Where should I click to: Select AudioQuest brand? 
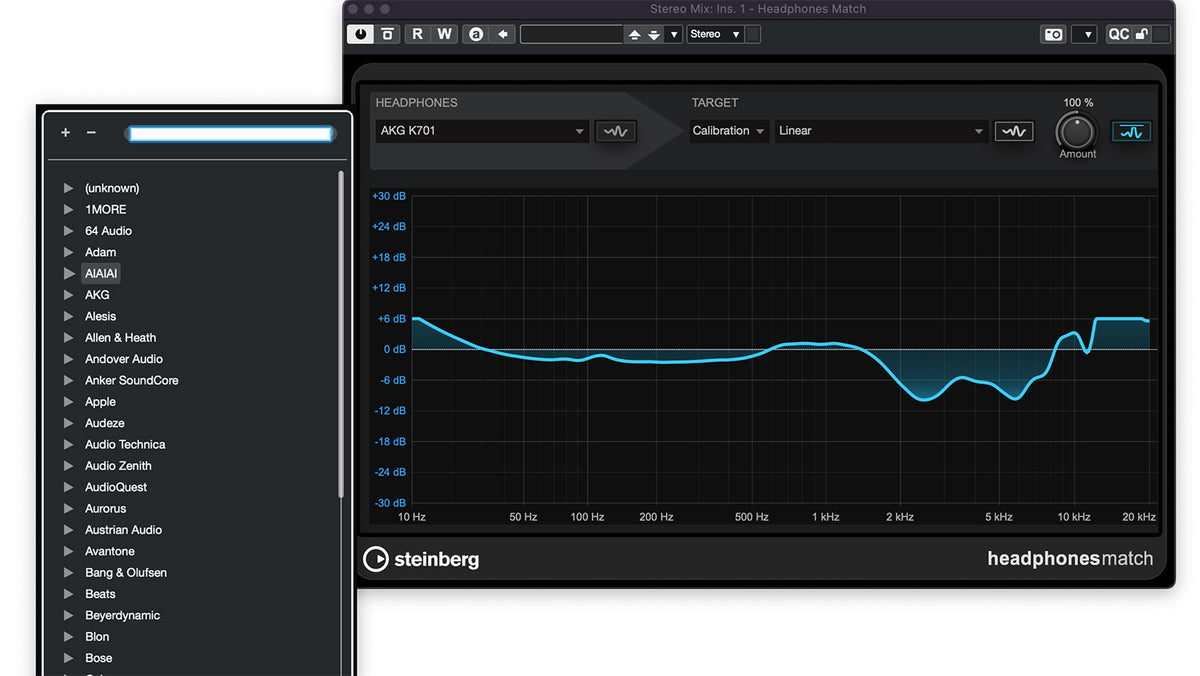pos(116,487)
